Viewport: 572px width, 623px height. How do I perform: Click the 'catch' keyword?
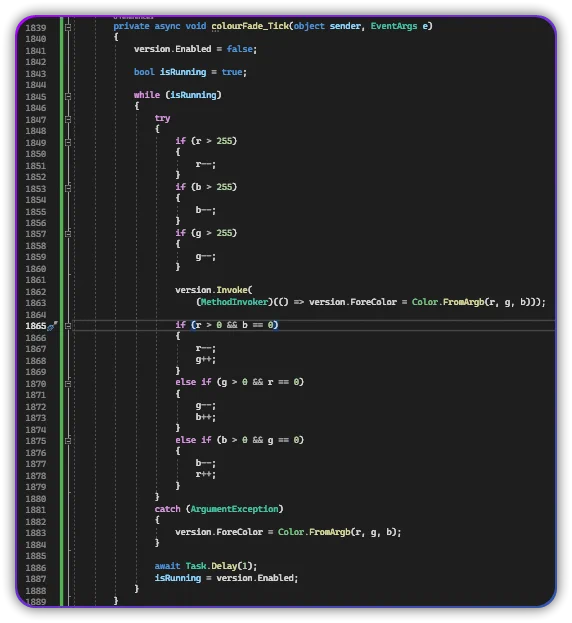[167, 509]
